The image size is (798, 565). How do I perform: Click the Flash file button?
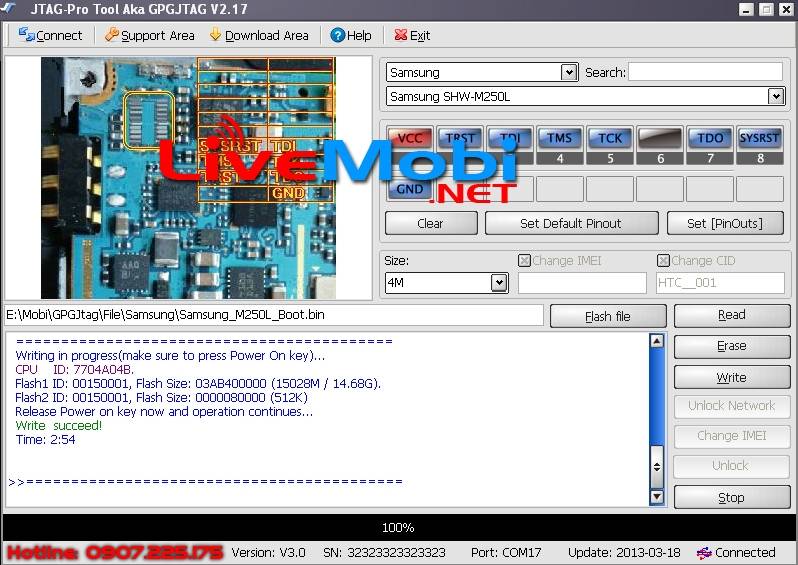pos(608,317)
